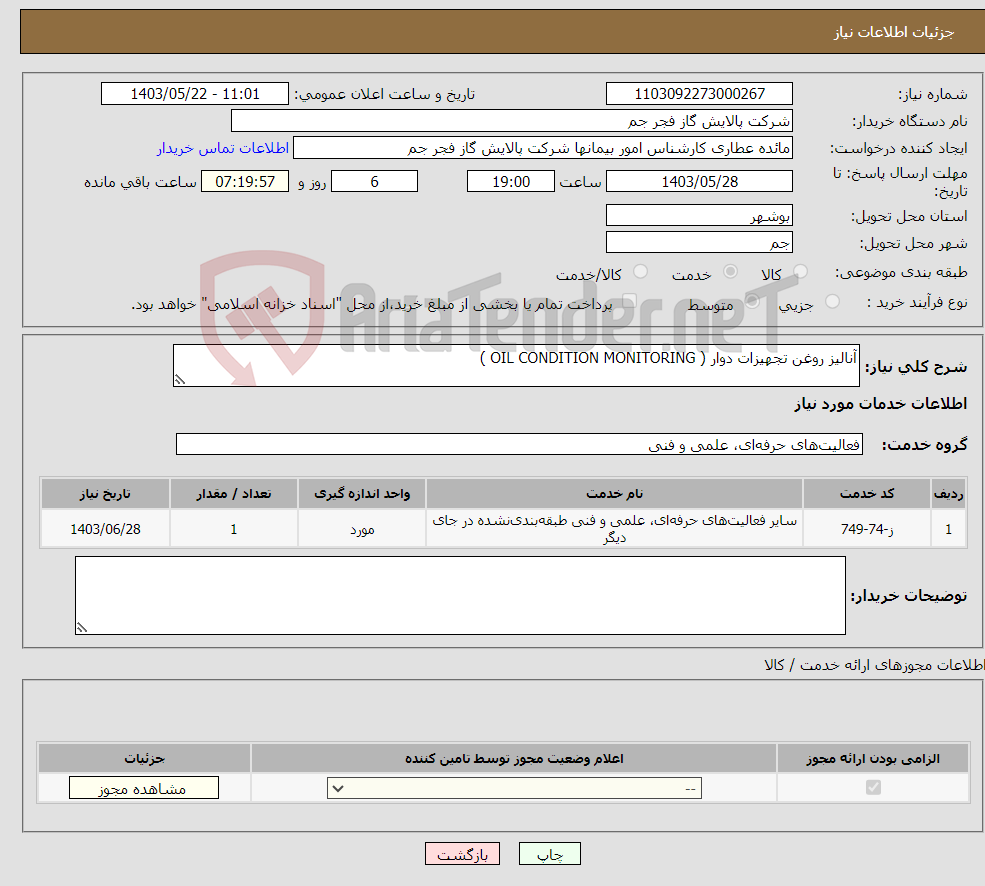Toggle the mandatory license checkbox

(873, 787)
